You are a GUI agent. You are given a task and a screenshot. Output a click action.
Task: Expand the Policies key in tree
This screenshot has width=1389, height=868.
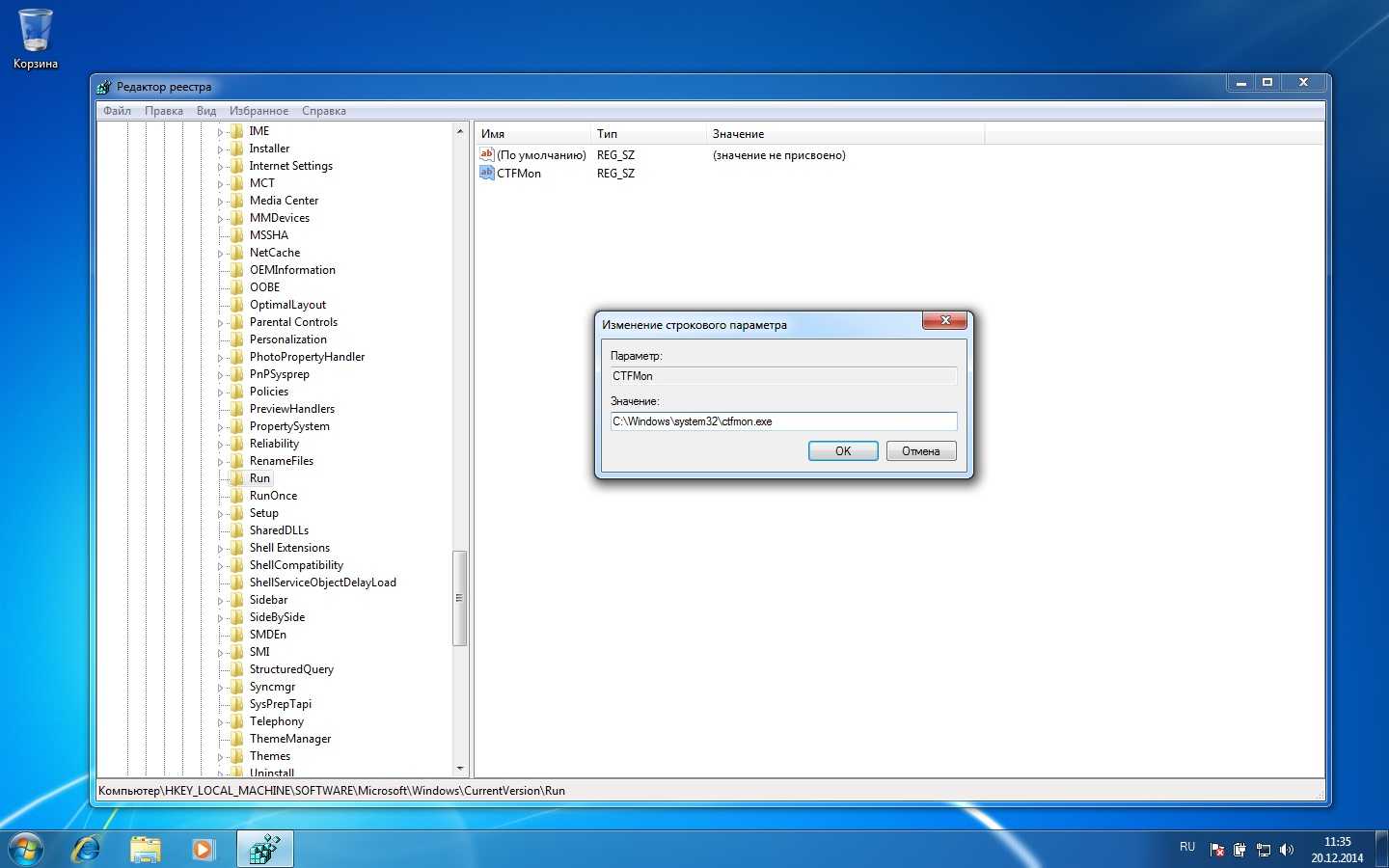[x=220, y=393]
